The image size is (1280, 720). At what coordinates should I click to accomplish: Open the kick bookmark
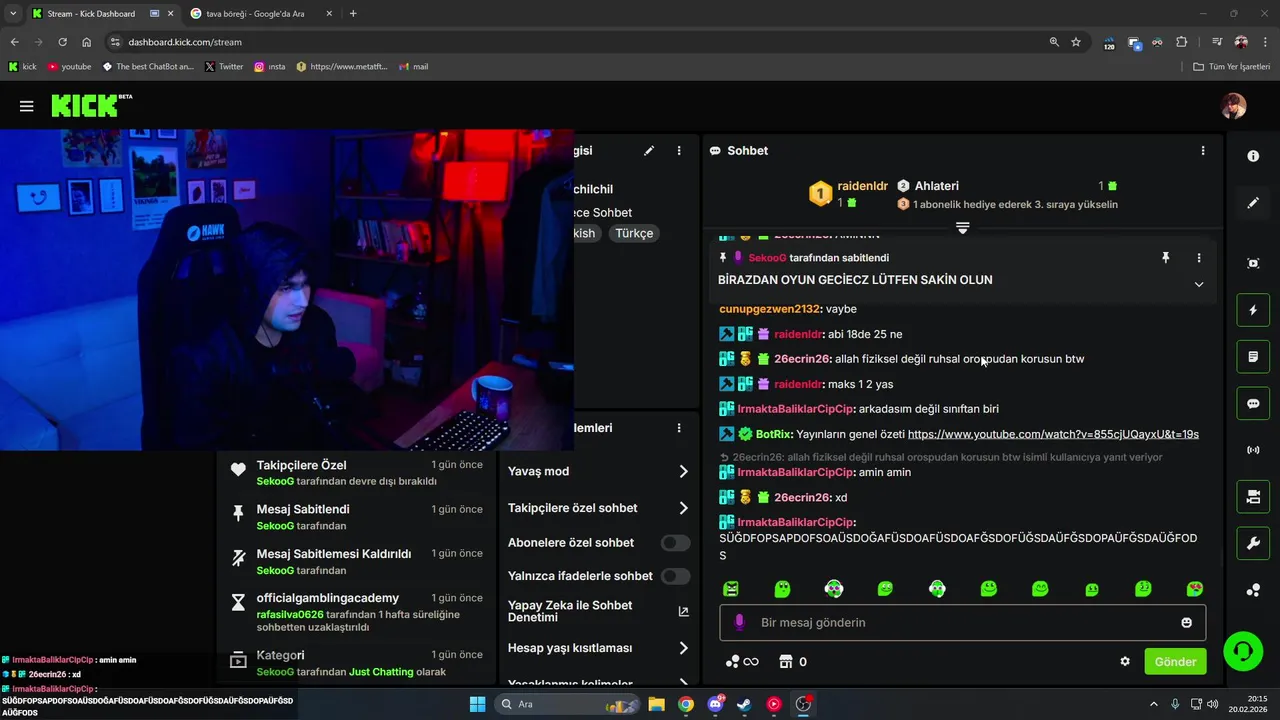pyautogui.click(x=22, y=67)
